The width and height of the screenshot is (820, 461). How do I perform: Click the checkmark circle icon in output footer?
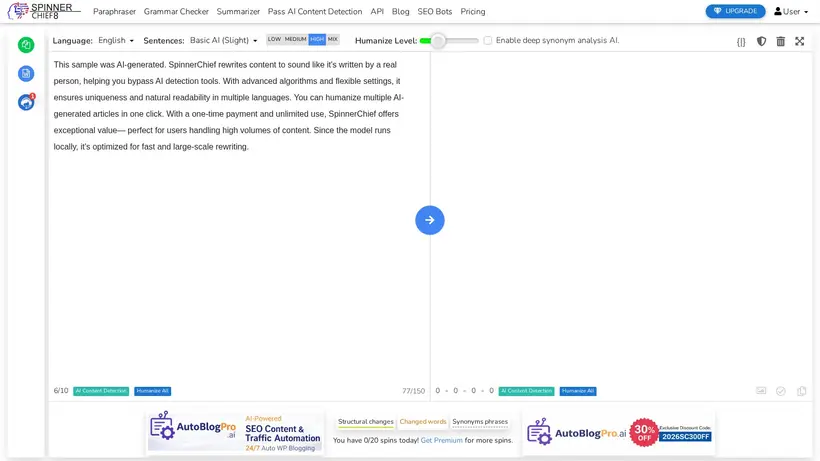(x=781, y=391)
